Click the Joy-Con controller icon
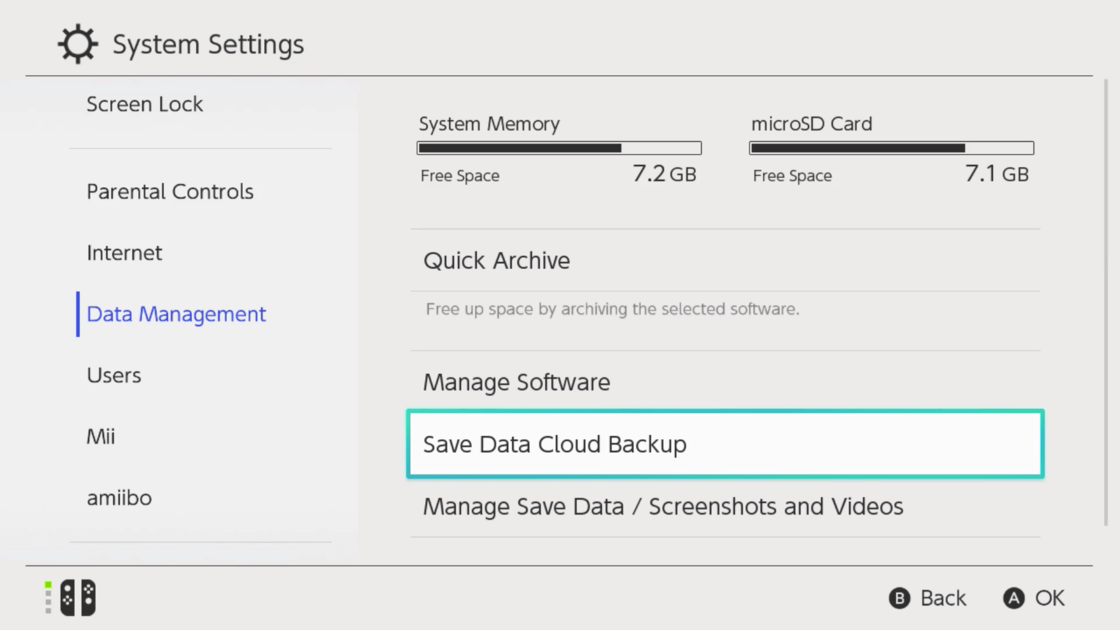Screen dimensions: 1120x630 pyautogui.click(x=77, y=598)
